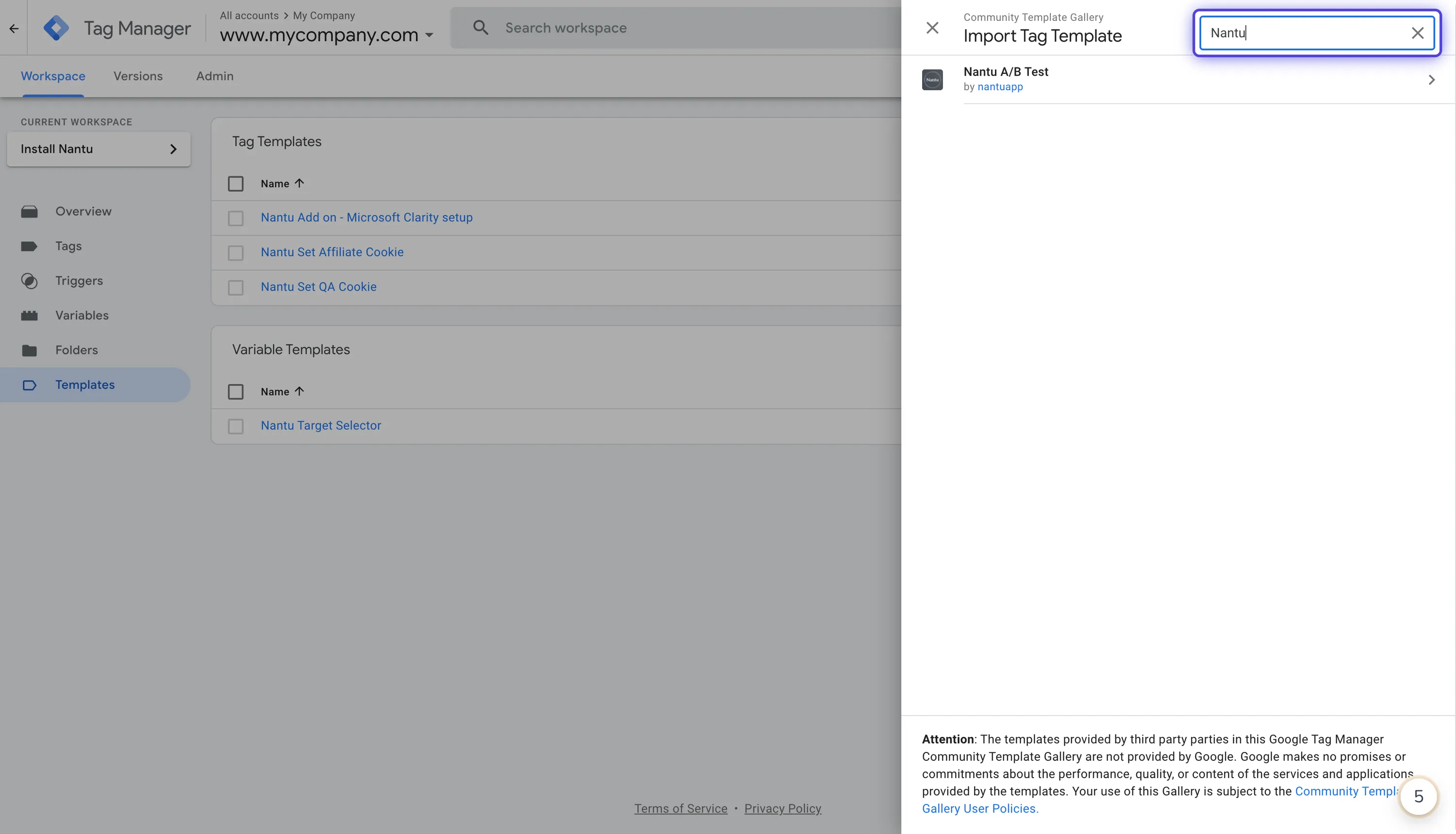Click the Templates sidebar icon

tap(29, 385)
